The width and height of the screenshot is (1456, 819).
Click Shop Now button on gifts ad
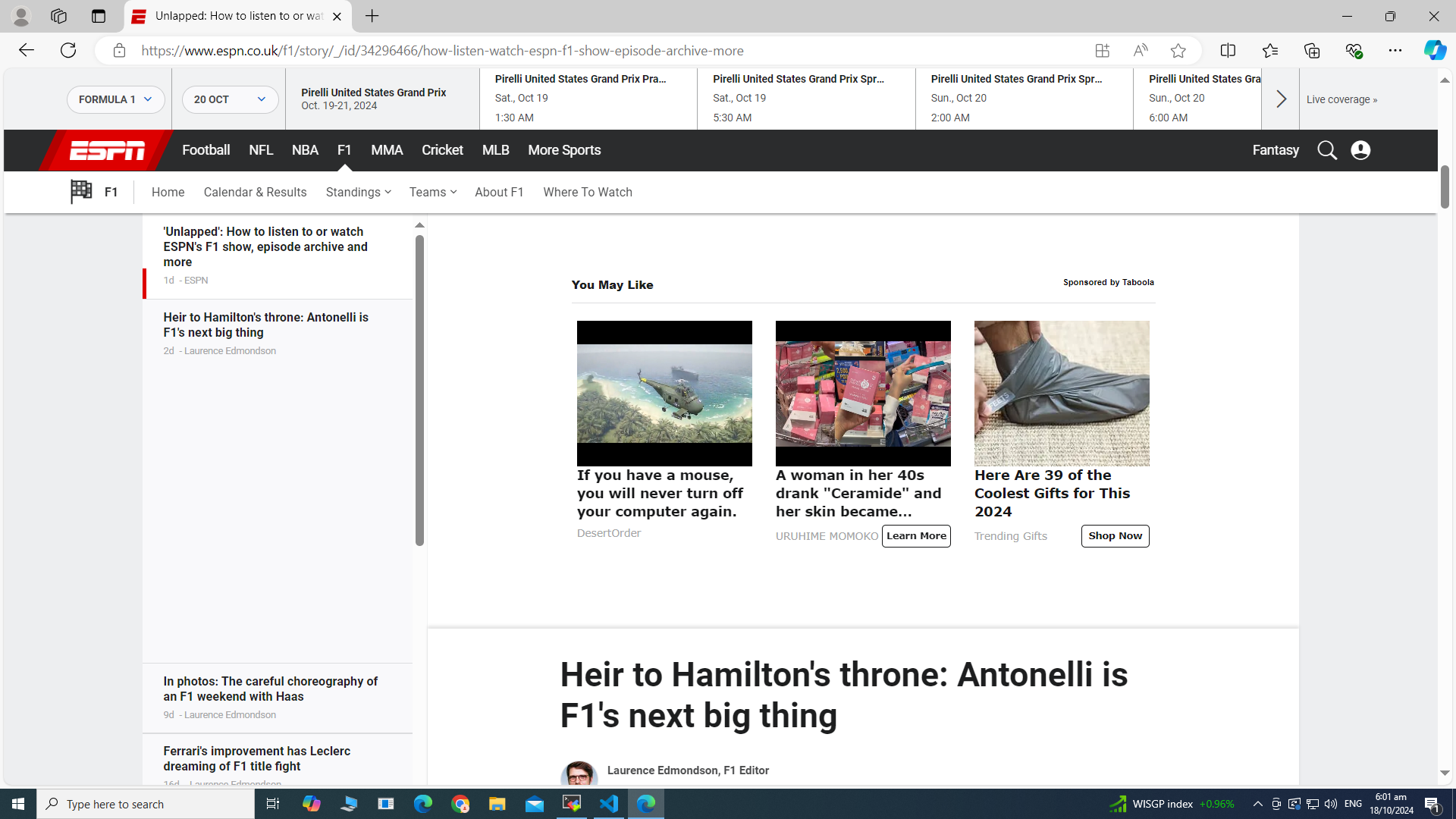click(1115, 536)
